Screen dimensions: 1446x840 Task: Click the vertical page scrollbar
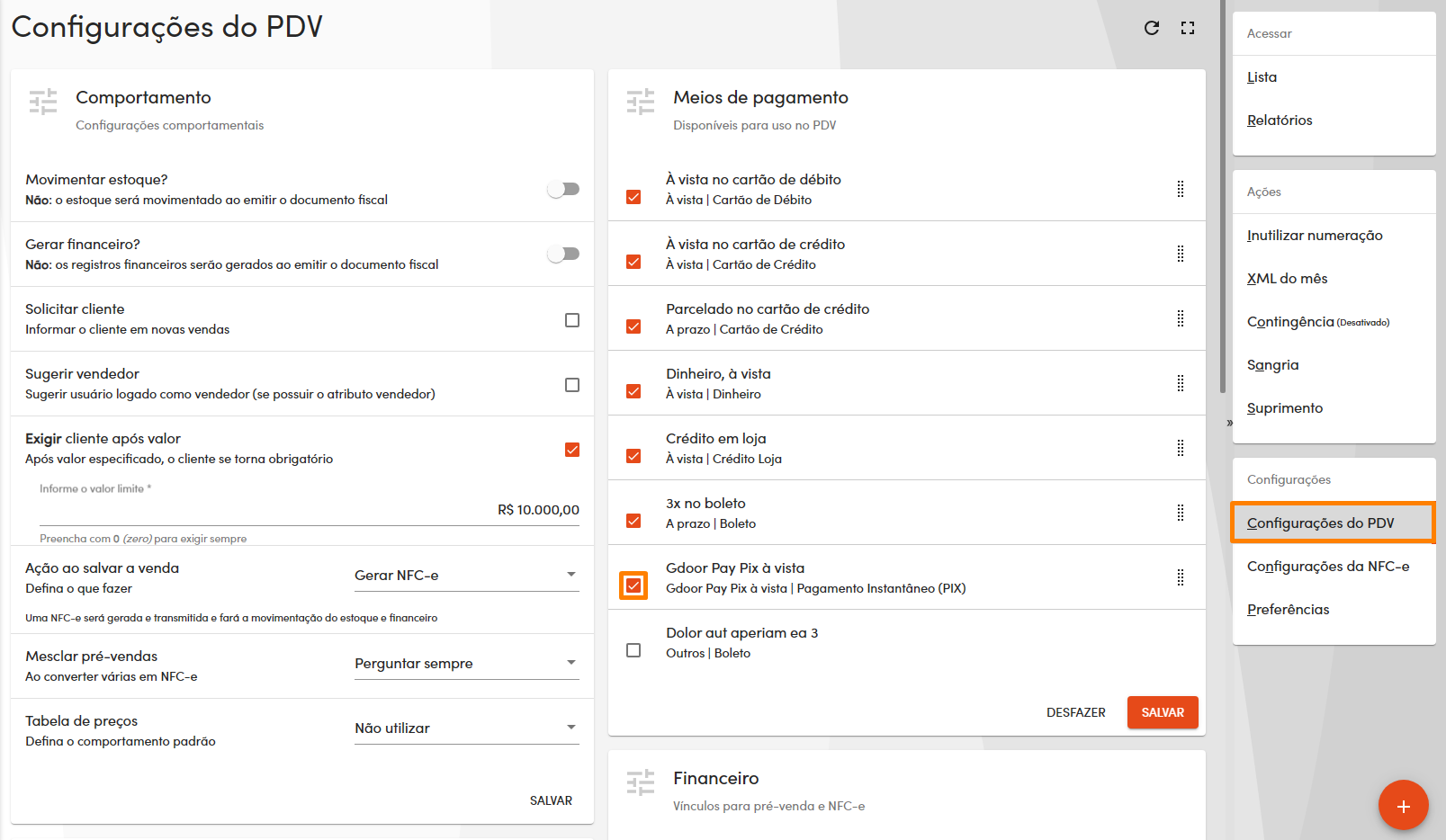pyautogui.click(x=1223, y=196)
